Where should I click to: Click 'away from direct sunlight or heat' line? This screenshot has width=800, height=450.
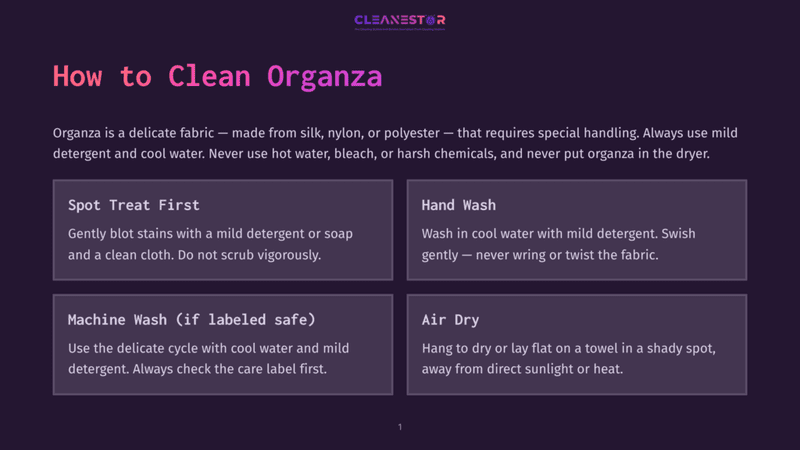(x=522, y=369)
